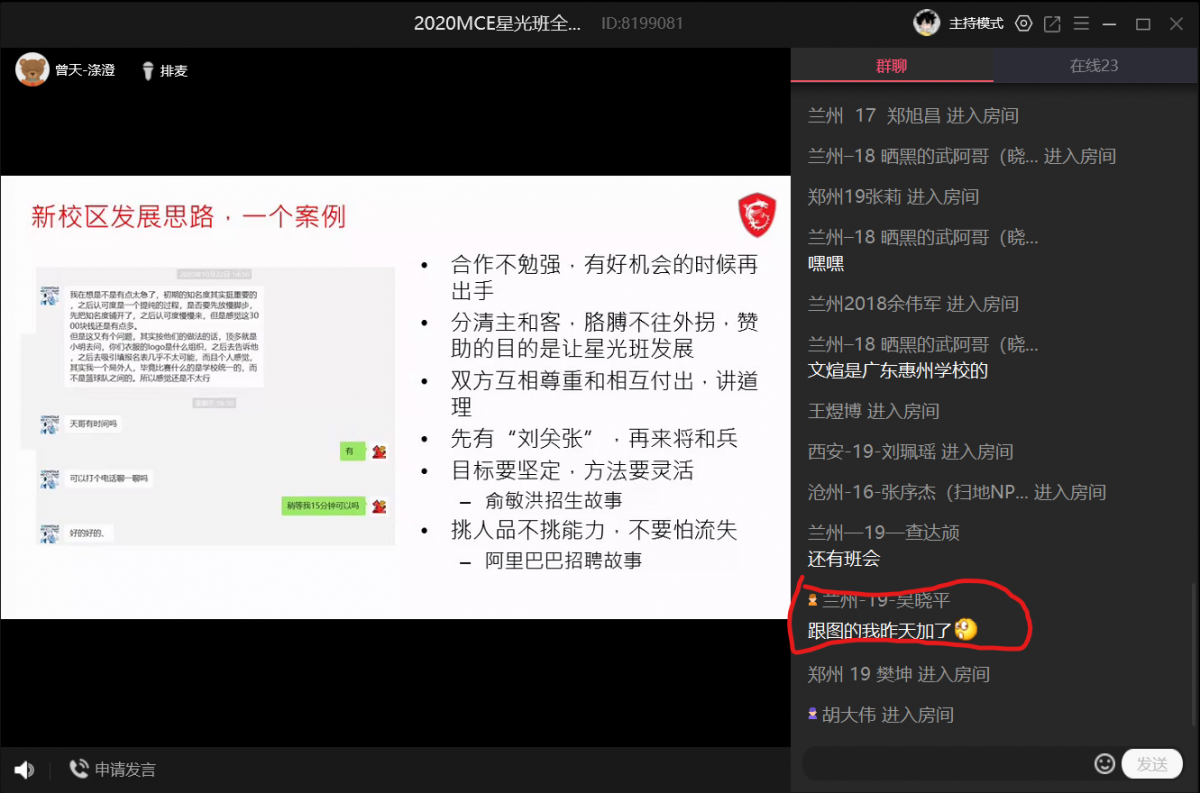
Task: Click the red dragon shield logo on slide
Action: click(x=757, y=216)
